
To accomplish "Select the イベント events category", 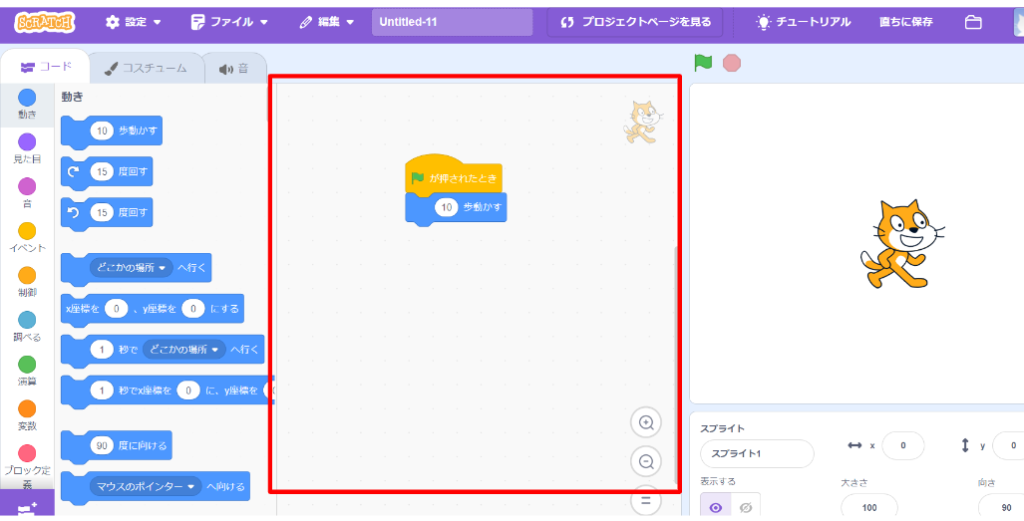I will tap(27, 238).
